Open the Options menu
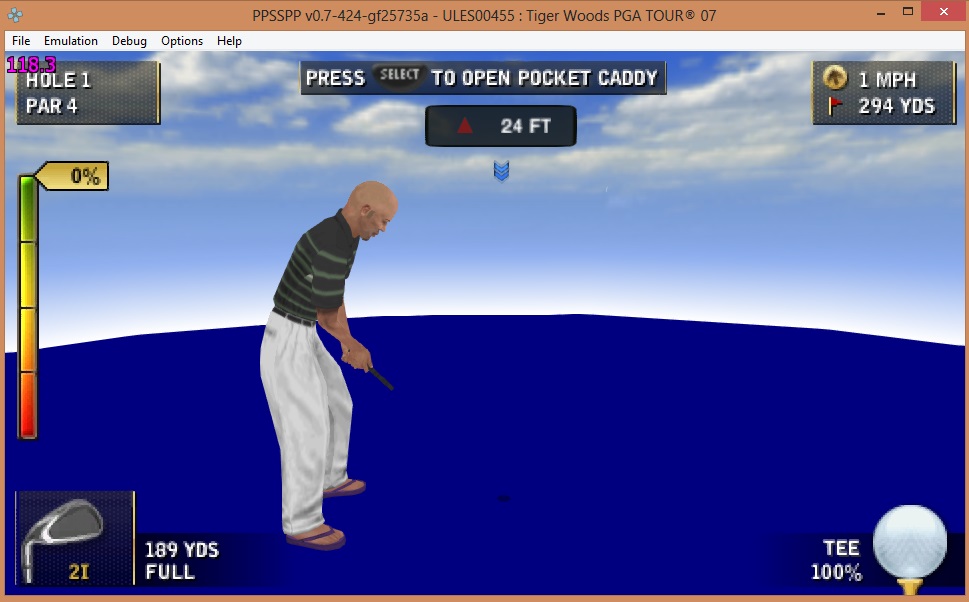This screenshot has width=969, height=602. [x=182, y=41]
